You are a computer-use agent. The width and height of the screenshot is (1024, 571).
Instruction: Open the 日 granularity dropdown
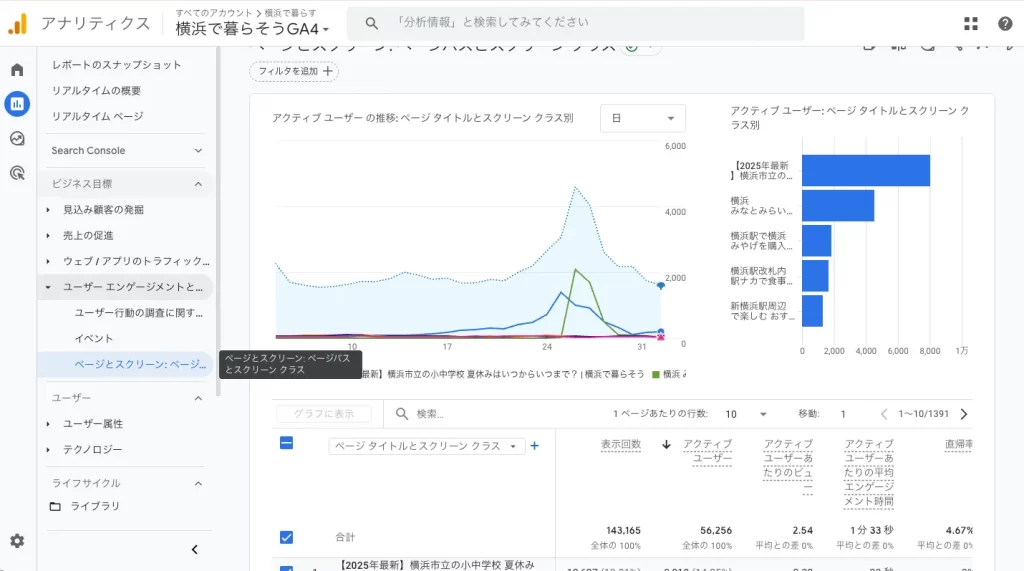[643, 118]
